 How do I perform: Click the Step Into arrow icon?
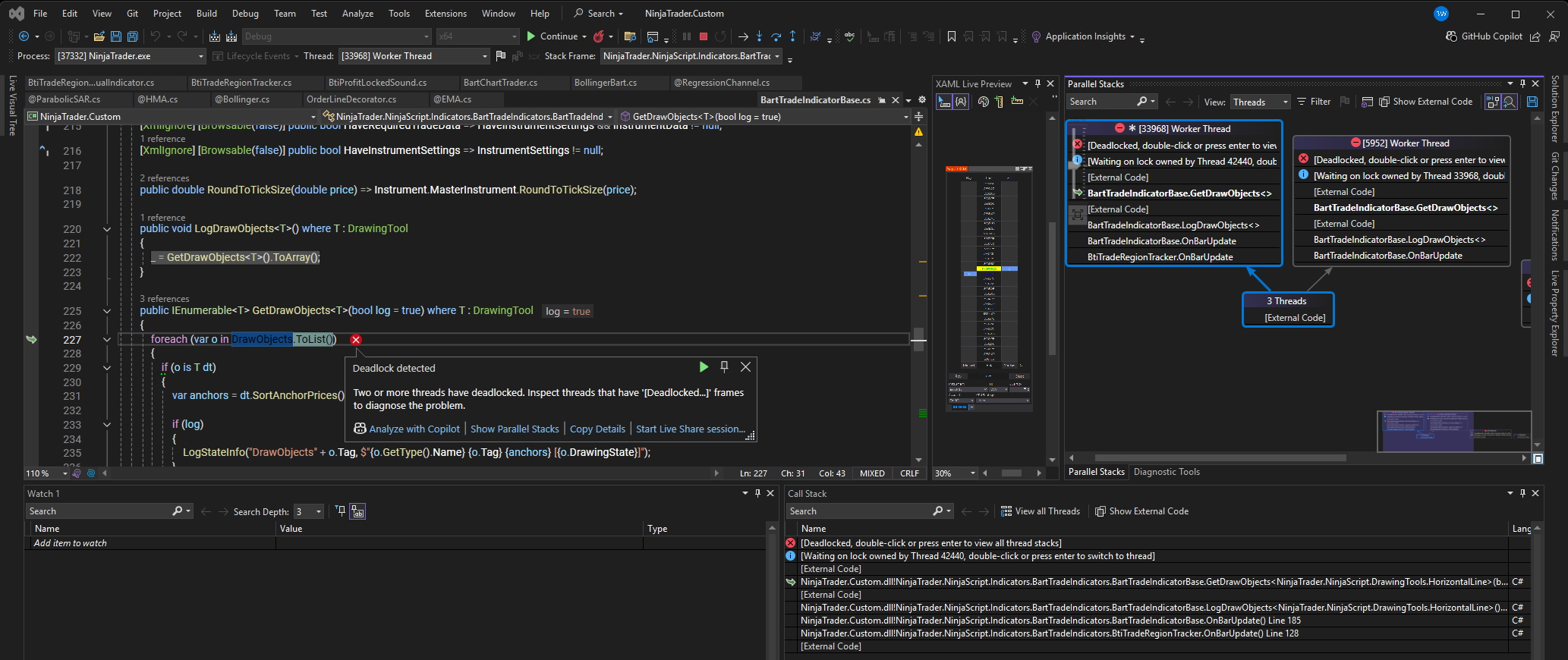click(759, 36)
